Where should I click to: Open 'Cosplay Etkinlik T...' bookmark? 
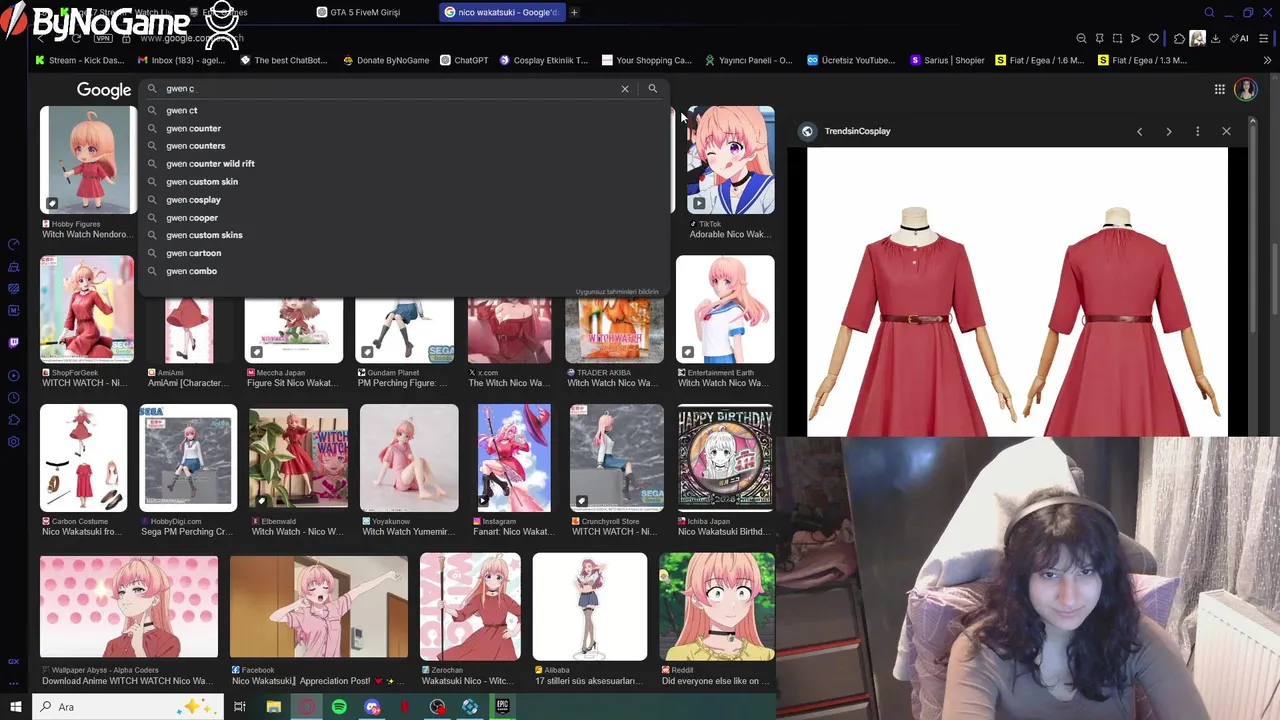[x=543, y=60]
